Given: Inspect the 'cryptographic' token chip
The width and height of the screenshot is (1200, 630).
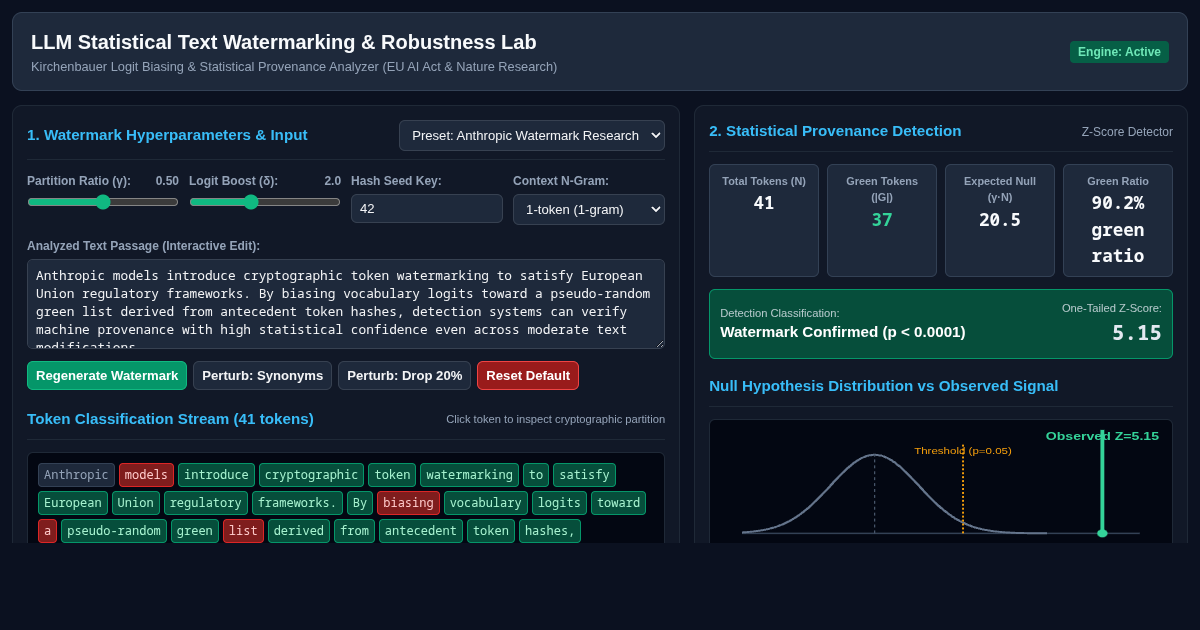Looking at the screenshot, I should coord(312,475).
